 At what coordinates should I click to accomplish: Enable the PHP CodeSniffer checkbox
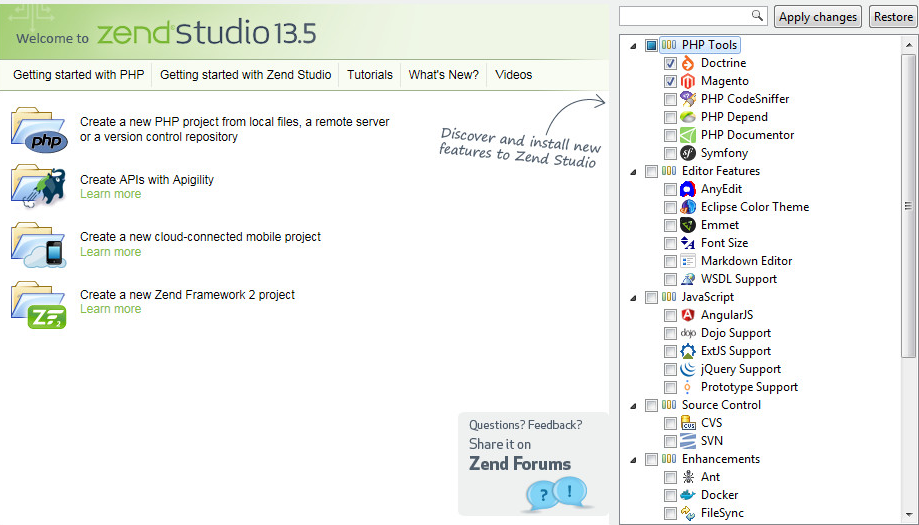670,100
